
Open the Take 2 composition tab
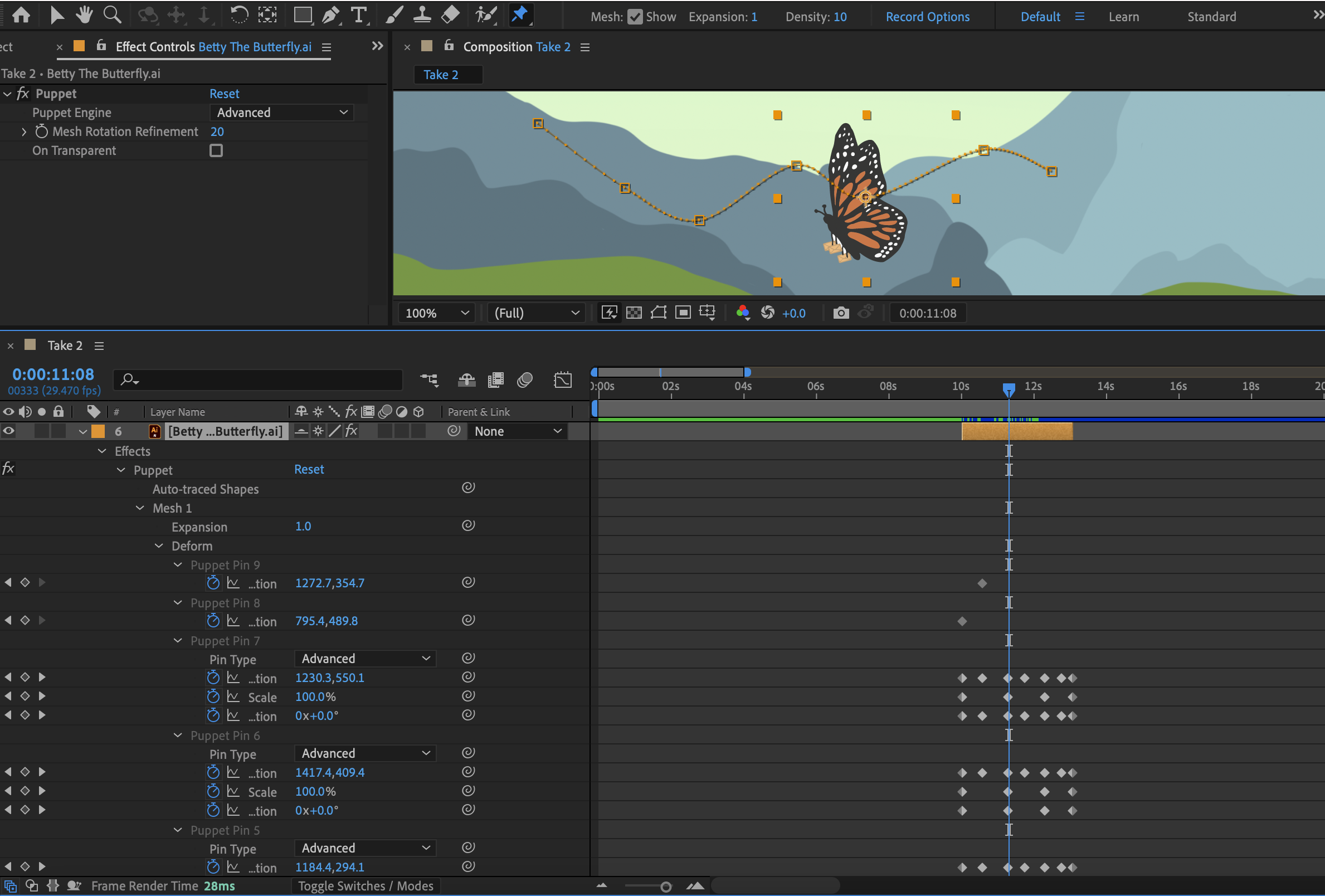pyautogui.click(x=440, y=75)
